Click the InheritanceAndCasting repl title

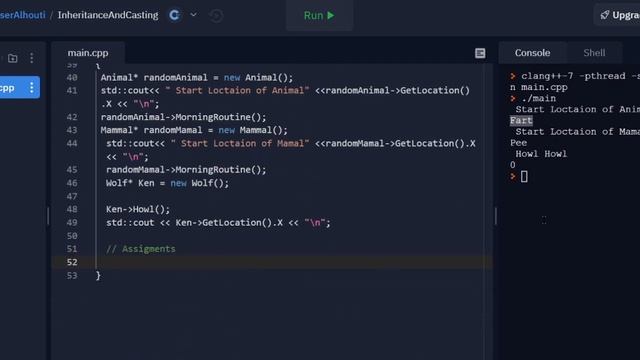click(108, 15)
